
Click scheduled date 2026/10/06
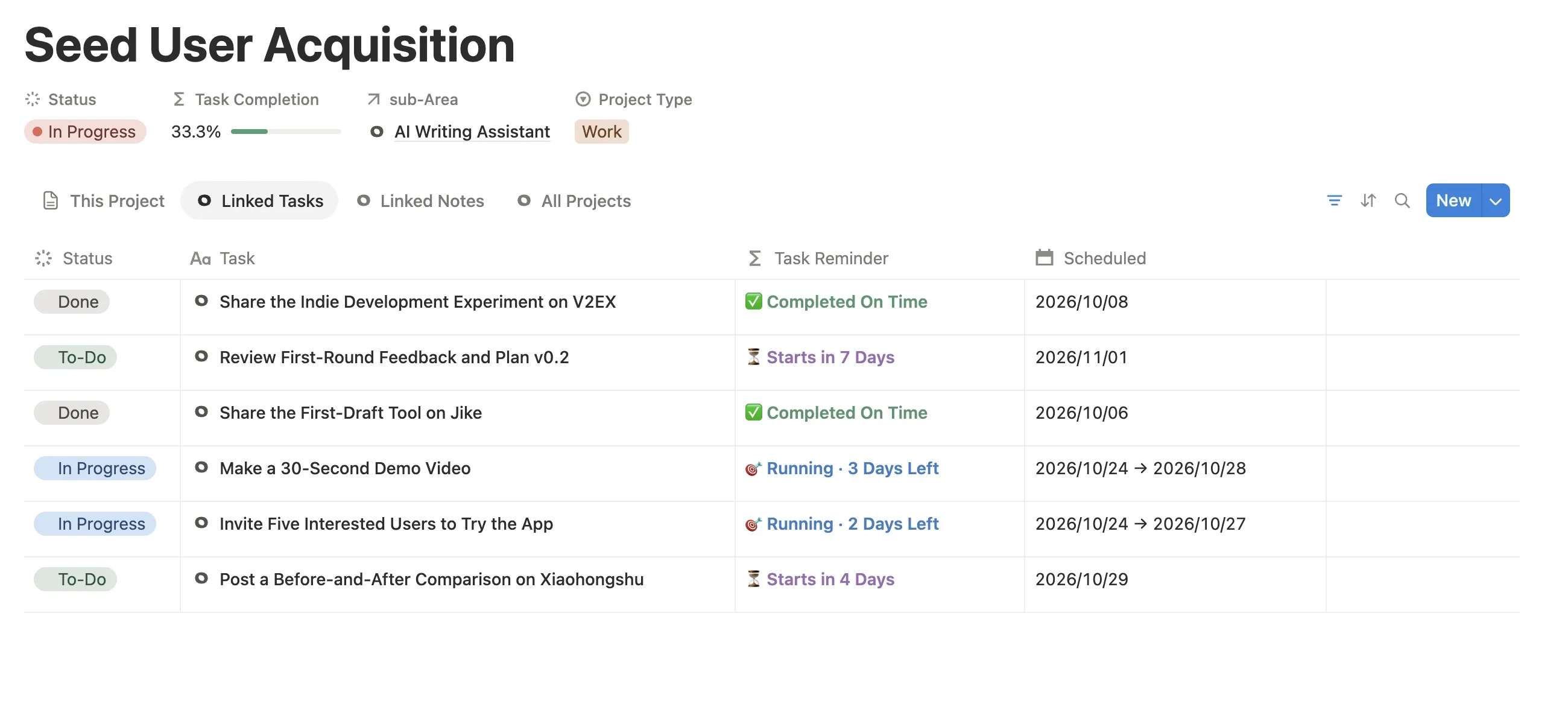pyautogui.click(x=1082, y=412)
